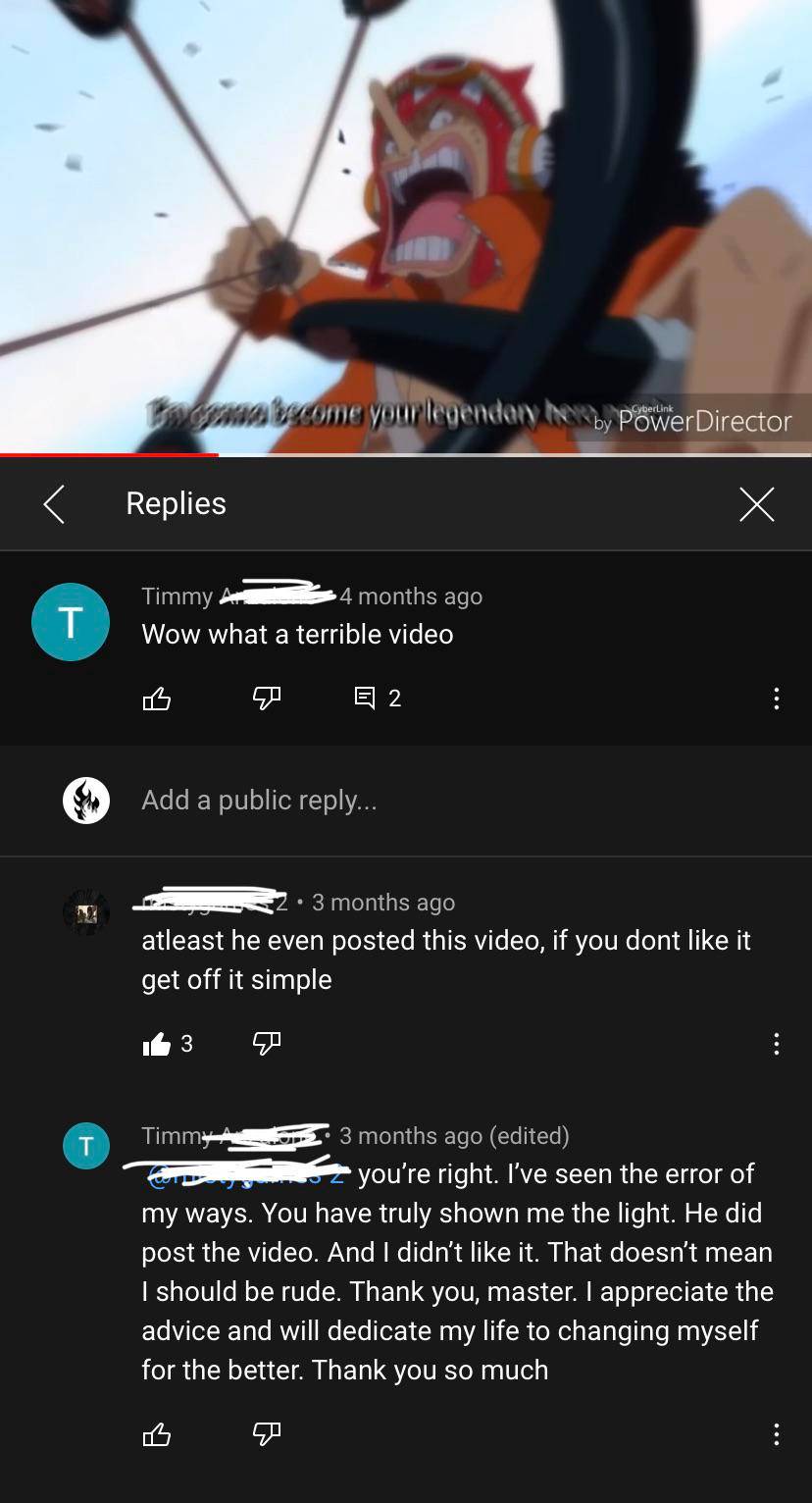Open the teal T avatar of the top comment

point(71,622)
